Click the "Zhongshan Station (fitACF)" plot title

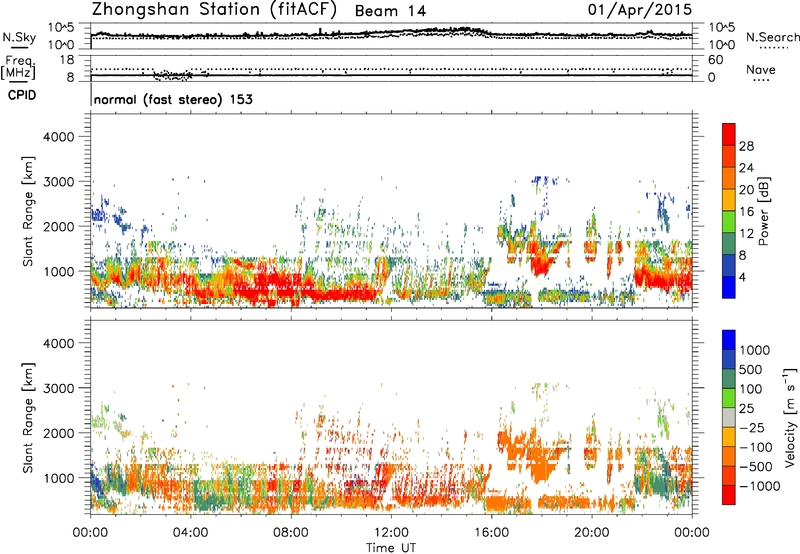[214, 10]
